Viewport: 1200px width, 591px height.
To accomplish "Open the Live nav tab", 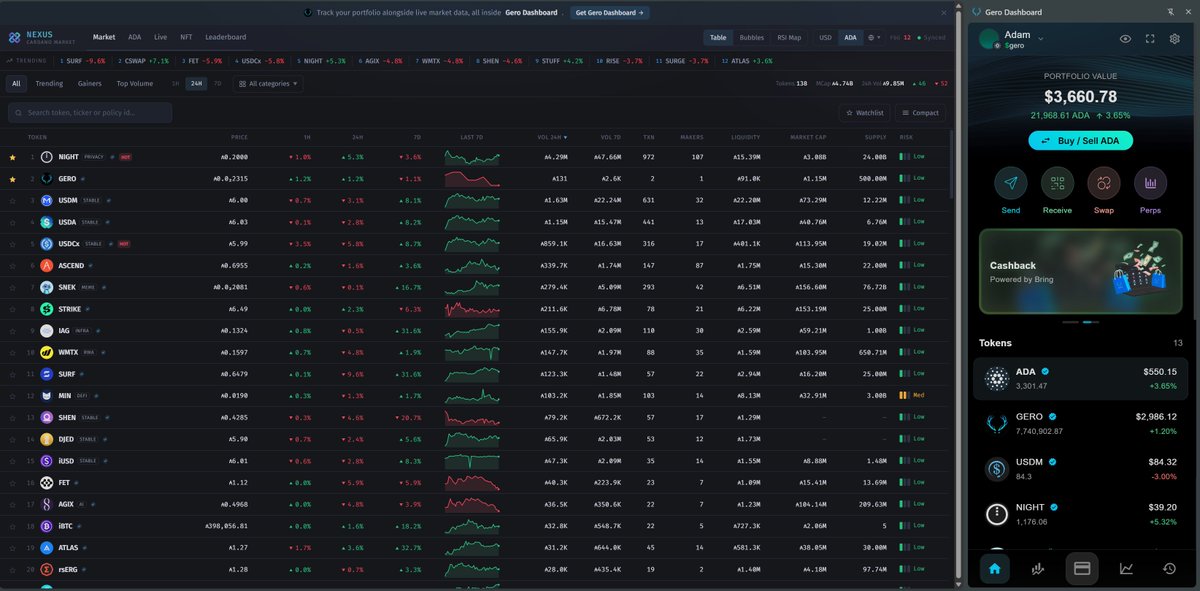I will (x=160, y=37).
